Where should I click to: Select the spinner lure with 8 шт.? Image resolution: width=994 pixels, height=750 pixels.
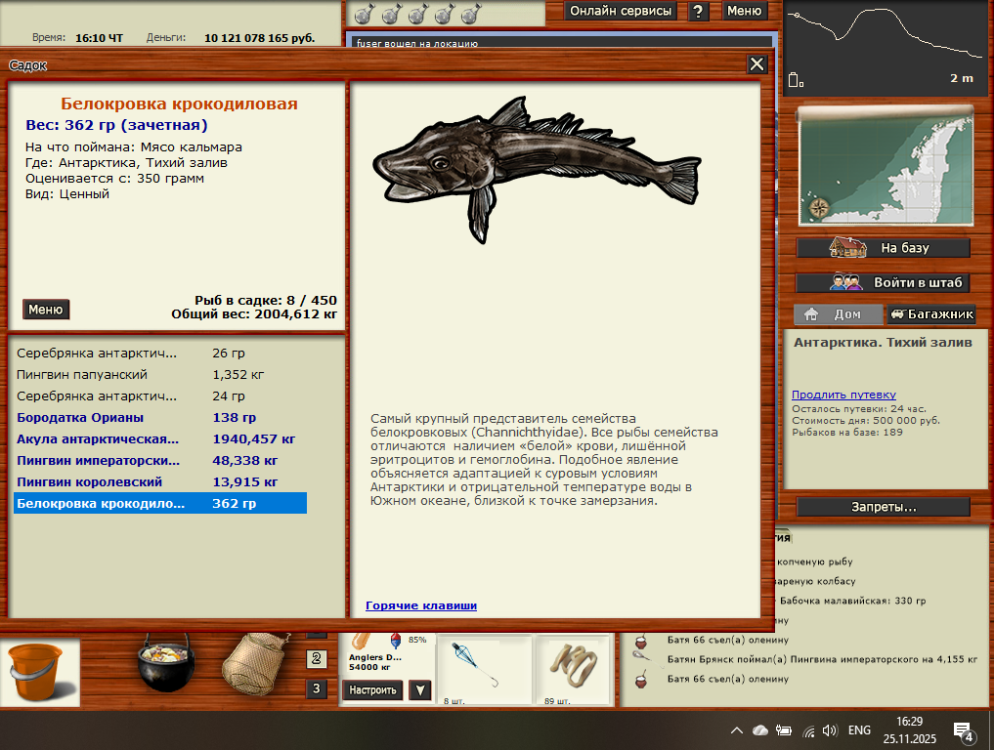pos(485,668)
